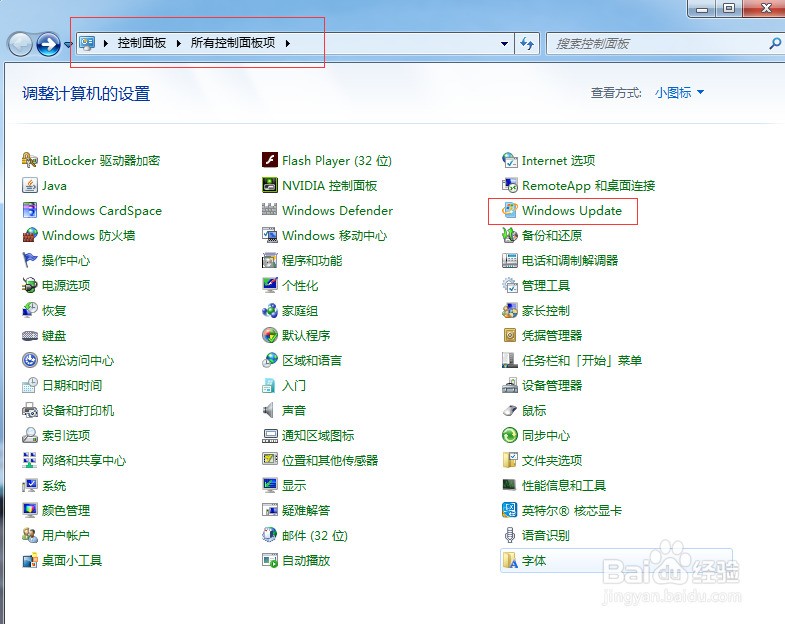This screenshot has width=785, height=624.
Task: Open the Windows CardSpace icon
Action: (x=30, y=210)
